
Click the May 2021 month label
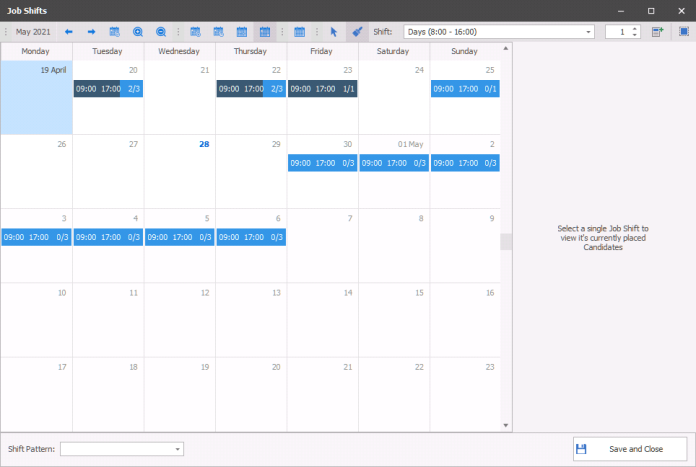click(32, 32)
